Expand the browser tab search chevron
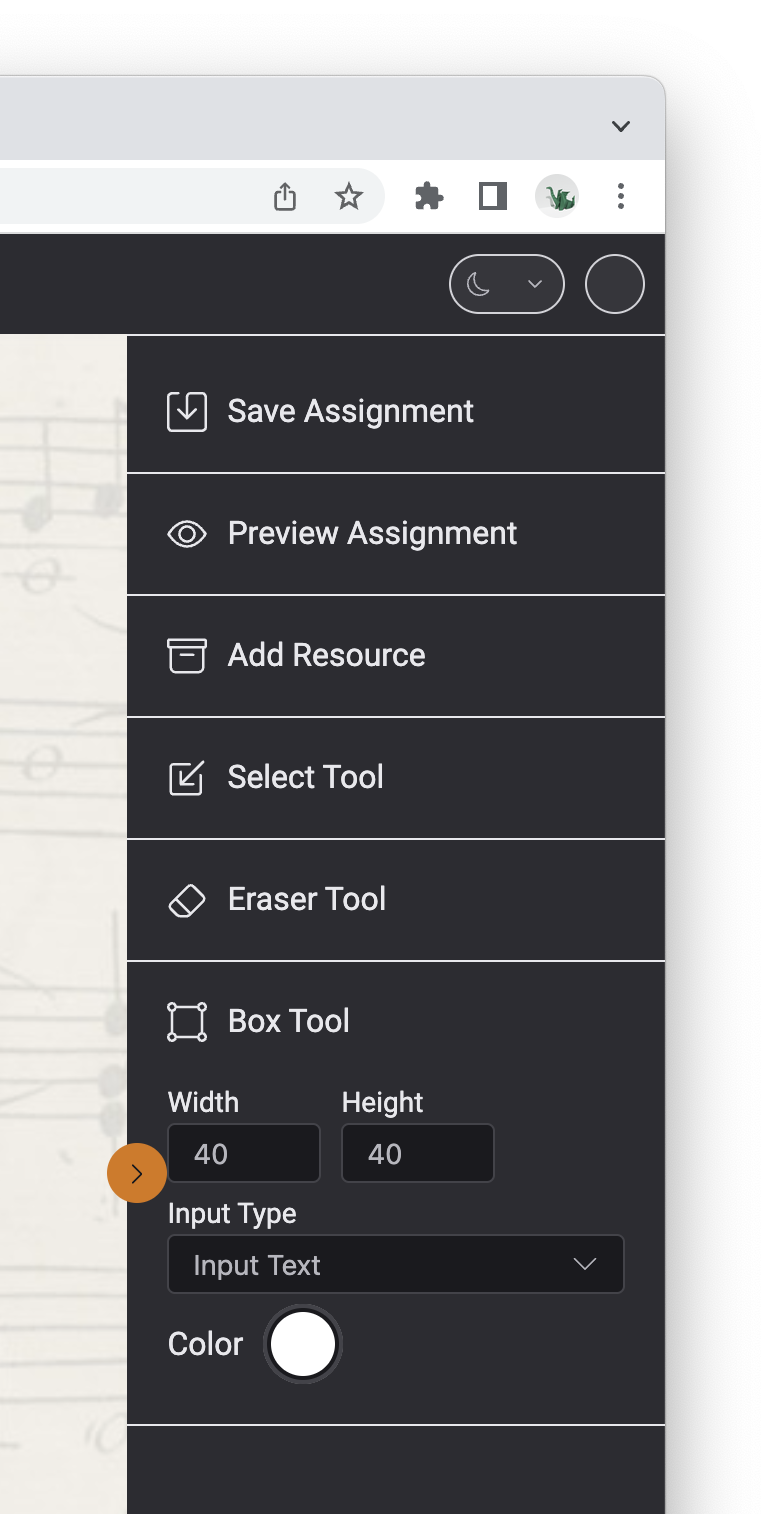 pos(621,126)
